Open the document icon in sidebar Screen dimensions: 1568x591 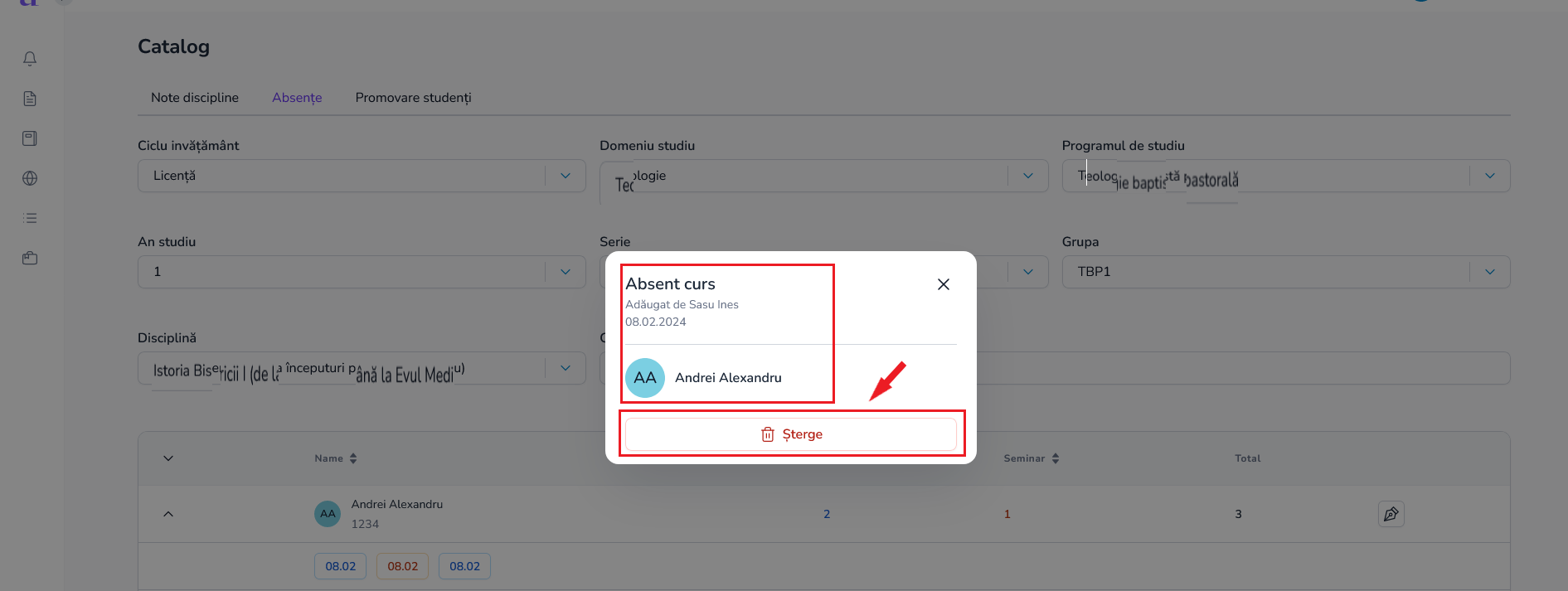pyautogui.click(x=30, y=99)
